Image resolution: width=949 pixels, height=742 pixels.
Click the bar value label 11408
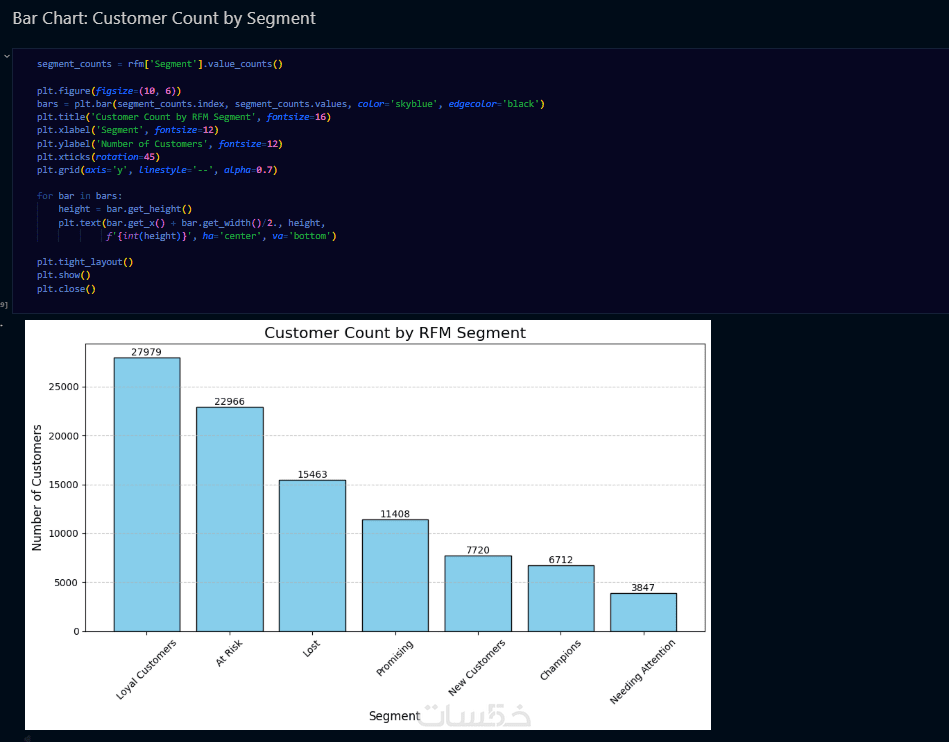tap(395, 514)
